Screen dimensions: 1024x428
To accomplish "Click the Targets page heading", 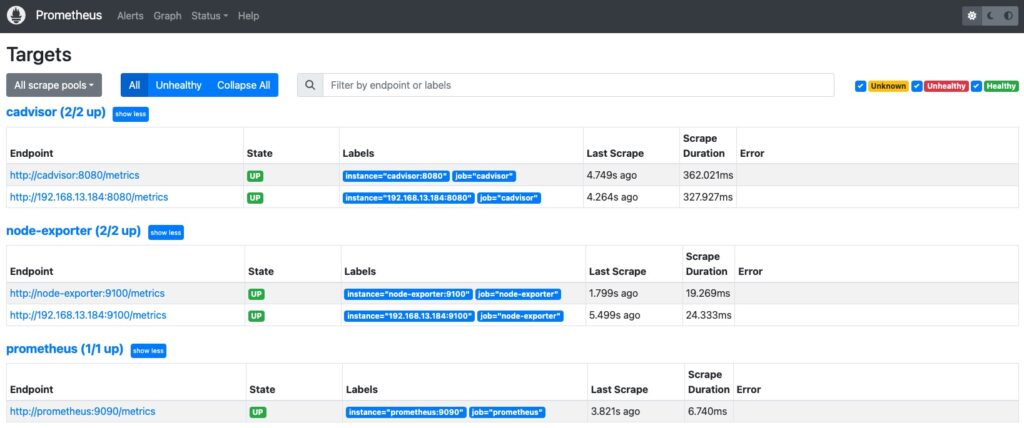I will coord(39,54).
